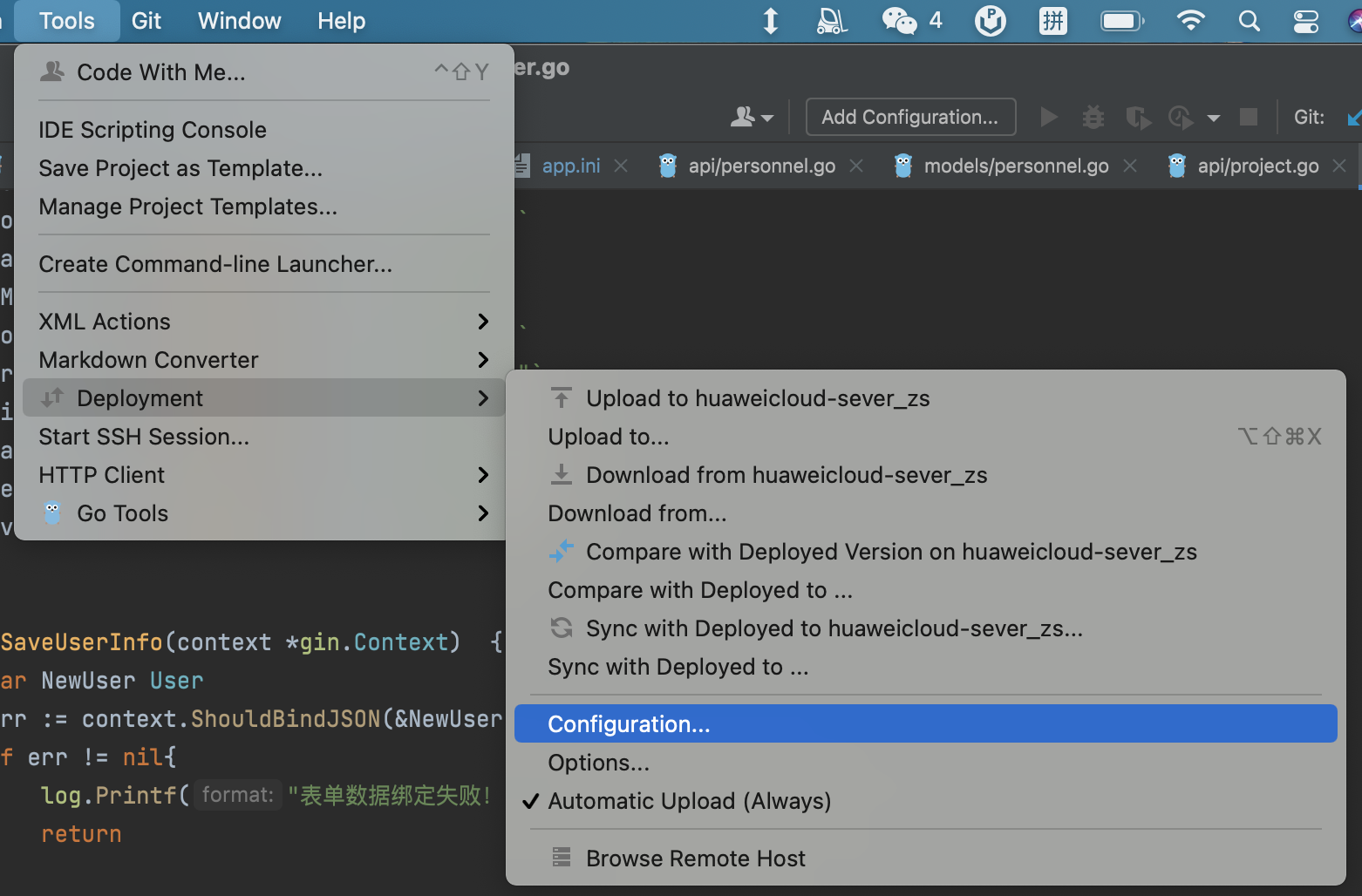Screen dimensions: 1362x896
Task: Click the Stop square icon
Action: click(1249, 117)
